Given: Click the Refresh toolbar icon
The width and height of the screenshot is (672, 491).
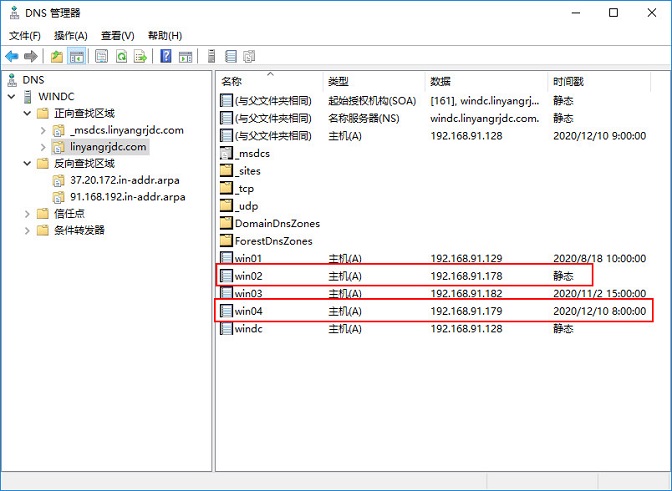Looking at the screenshot, I should (x=121, y=56).
